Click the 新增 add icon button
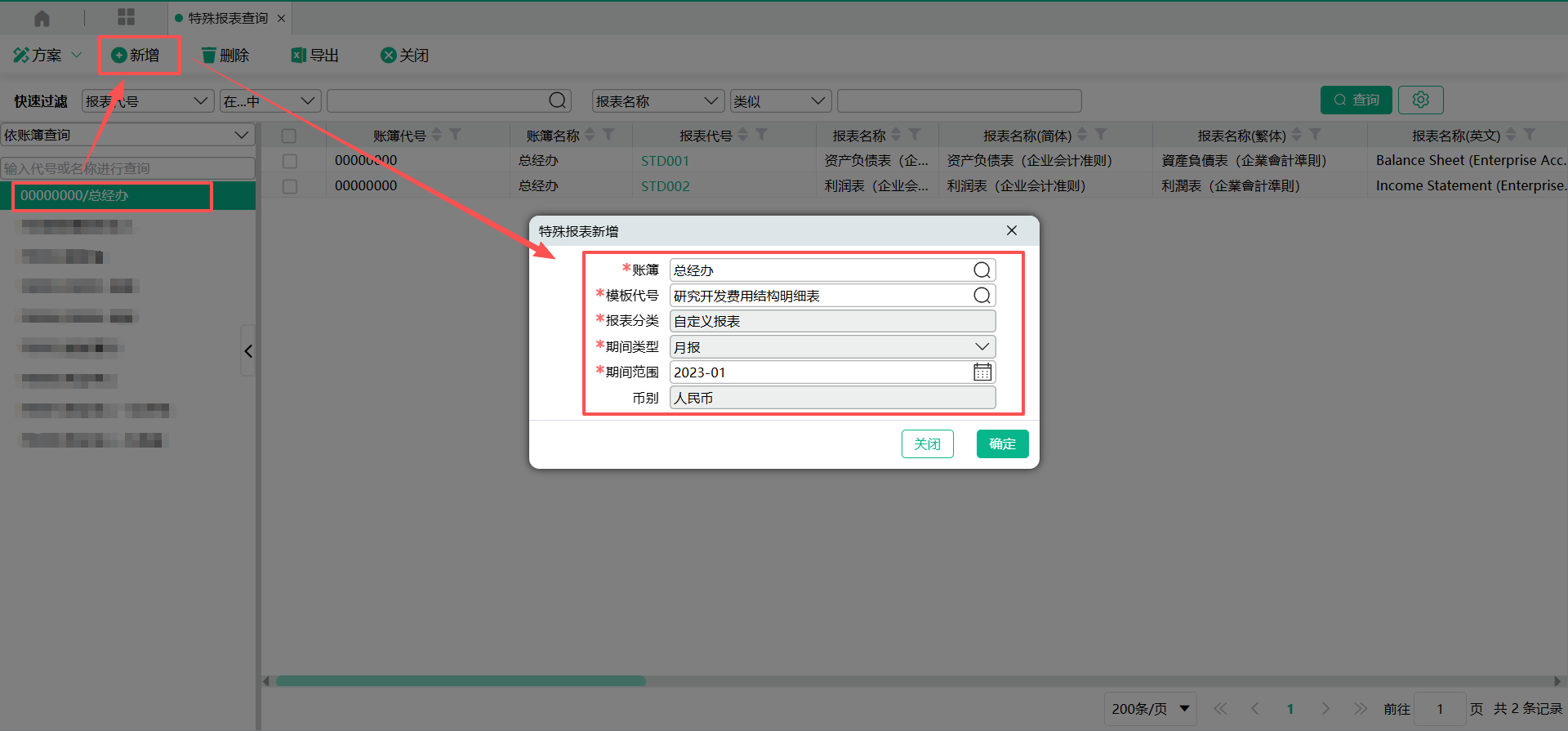Viewport: 1568px width, 731px height. (x=119, y=56)
